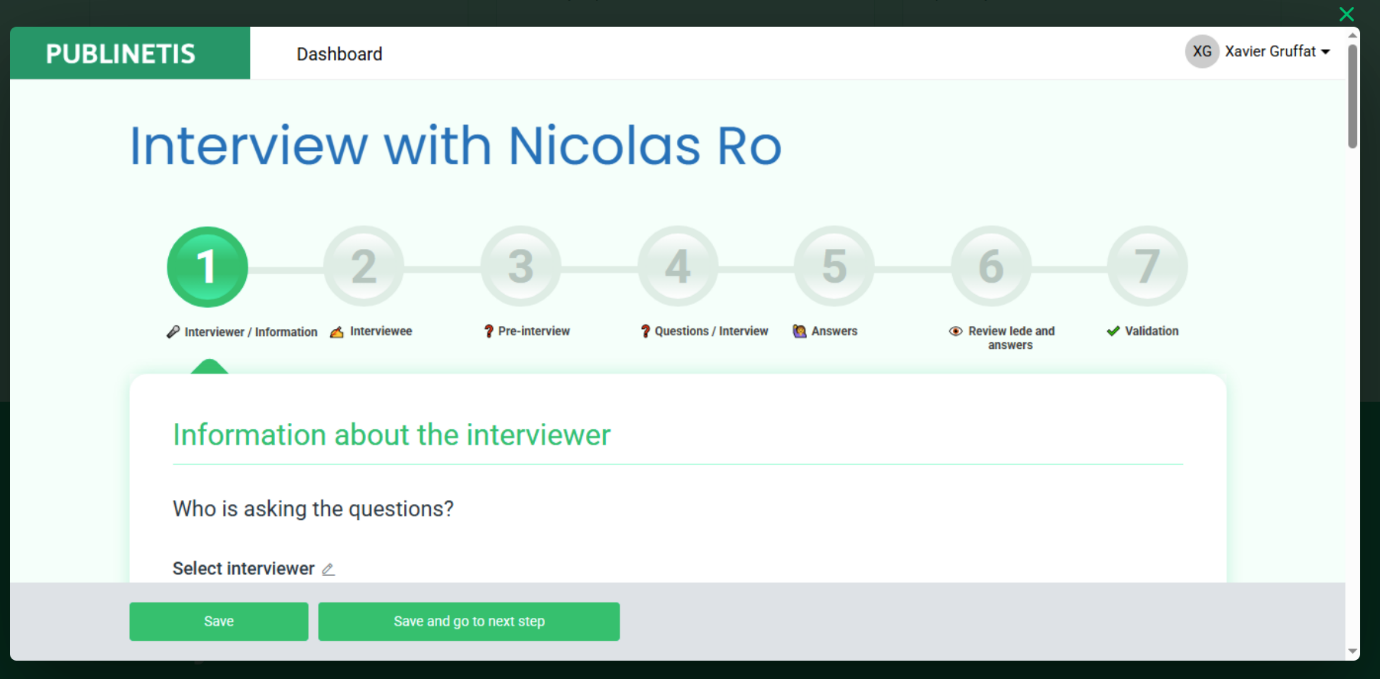Click the Questions / Interview step label
Viewport: 1380px width, 679px height.
[x=712, y=331]
